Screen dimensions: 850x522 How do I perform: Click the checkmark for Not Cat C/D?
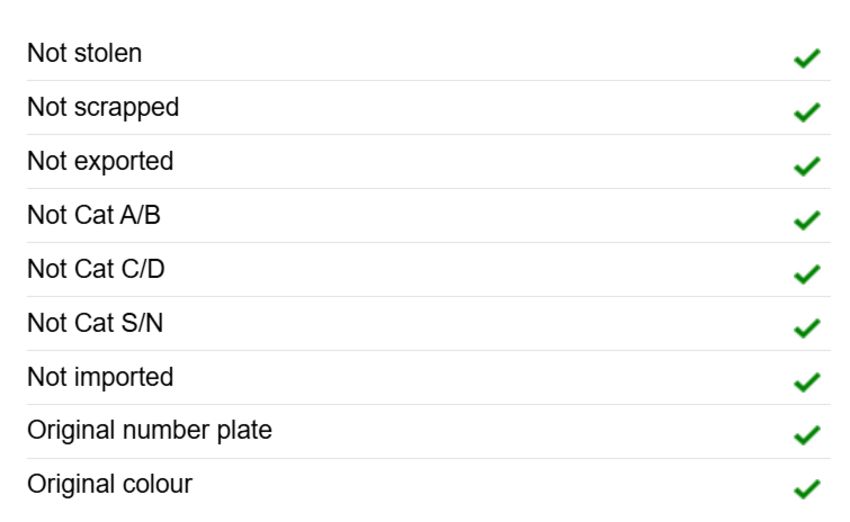click(x=807, y=274)
